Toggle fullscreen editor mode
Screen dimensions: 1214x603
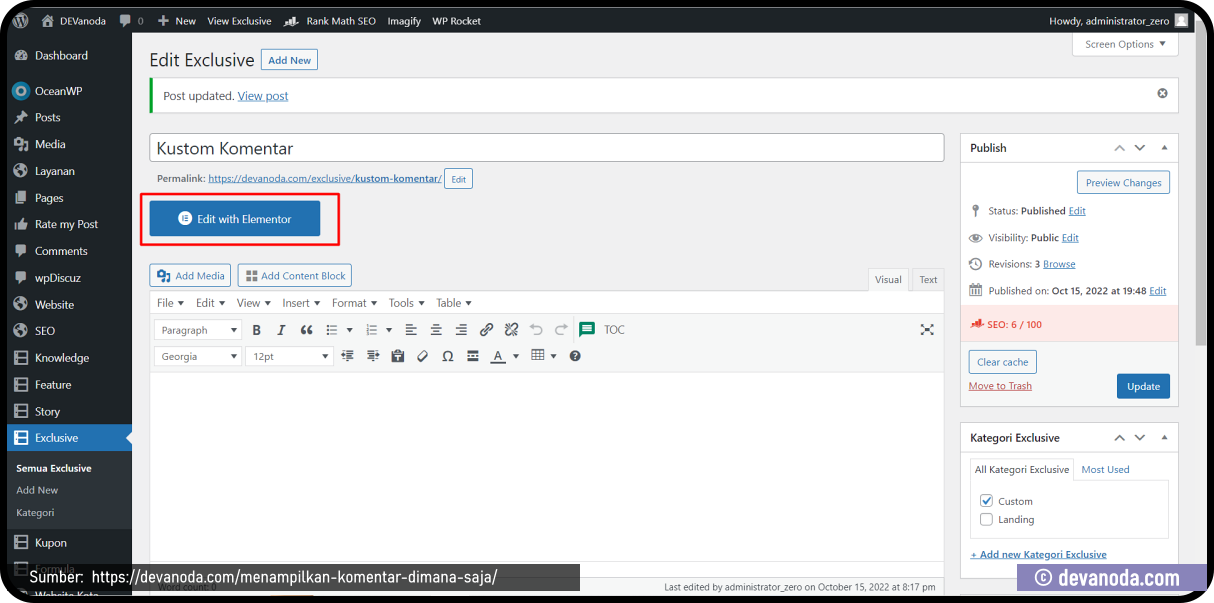click(927, 330)
